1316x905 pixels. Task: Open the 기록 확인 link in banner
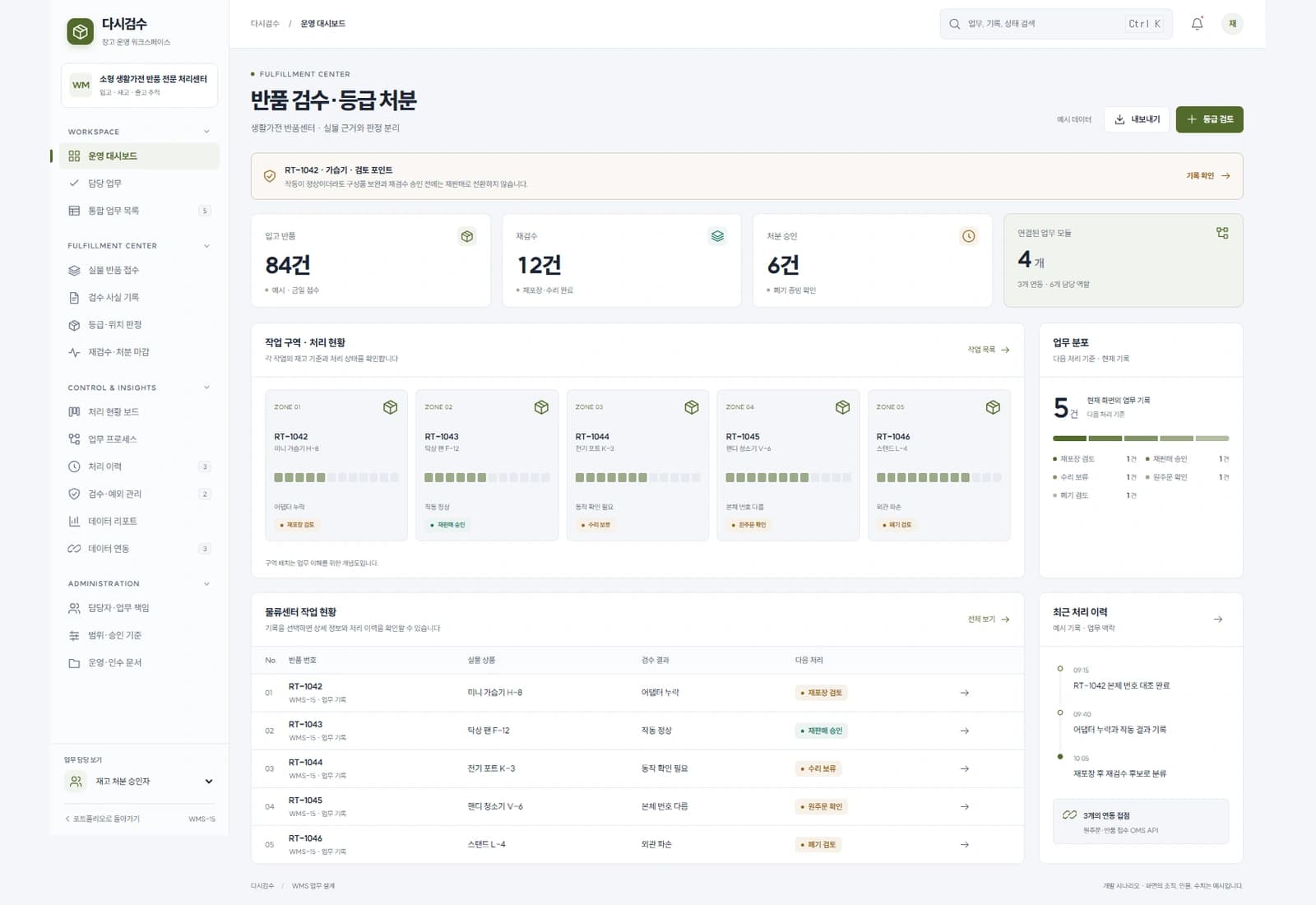(x=1207, y=176)
